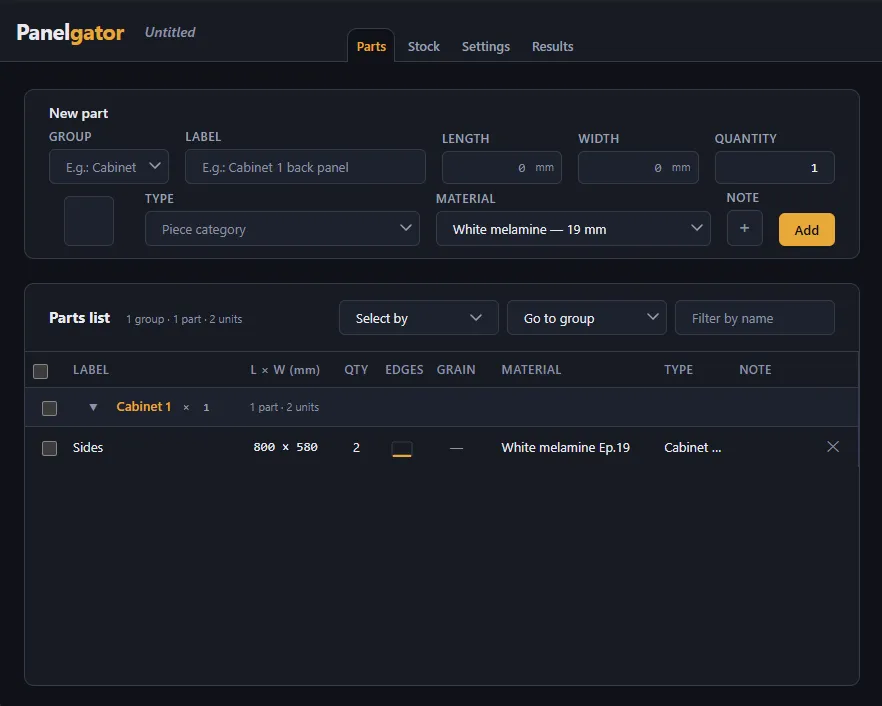The width and height of the screenshot is (882, 706).
Task: Select the Sides row checkbox
Action: coord(50,448)
